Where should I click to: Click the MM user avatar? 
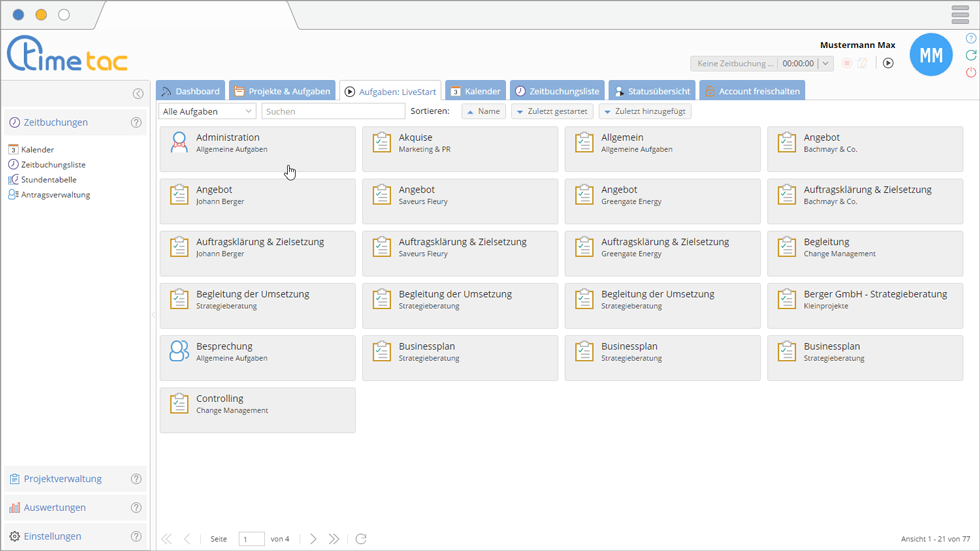click(x=930, y=56)
